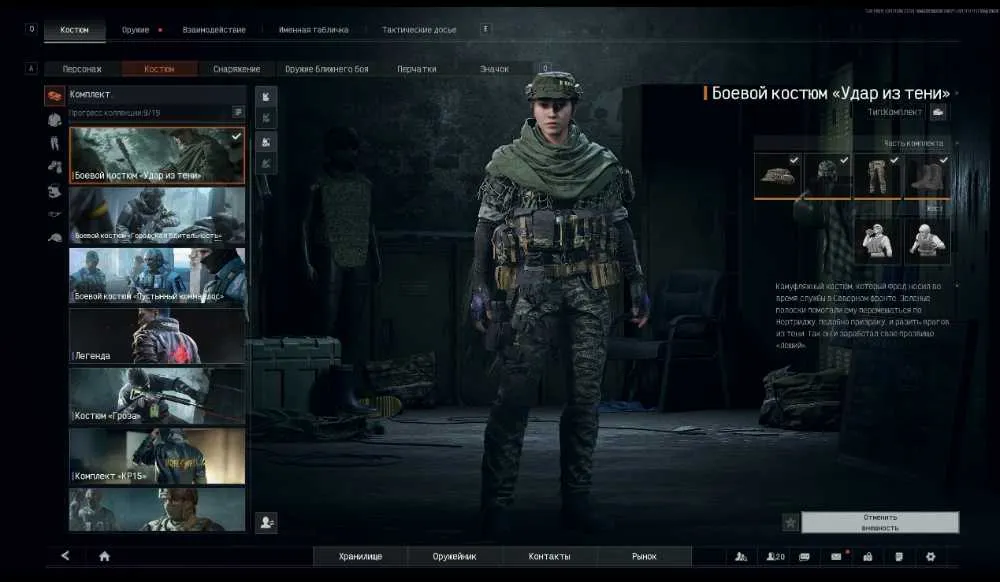Select the drinking pose thumbnail
Viewport: 1000px width, 582px height.
tap(878, 242)
